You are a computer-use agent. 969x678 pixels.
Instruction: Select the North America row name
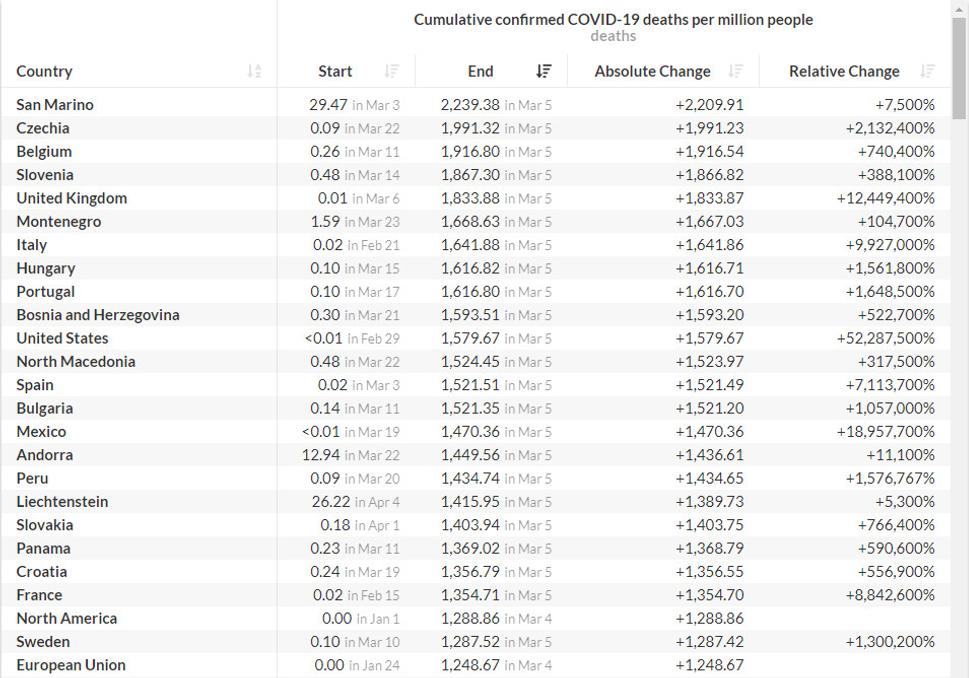[x=67, y=619]
